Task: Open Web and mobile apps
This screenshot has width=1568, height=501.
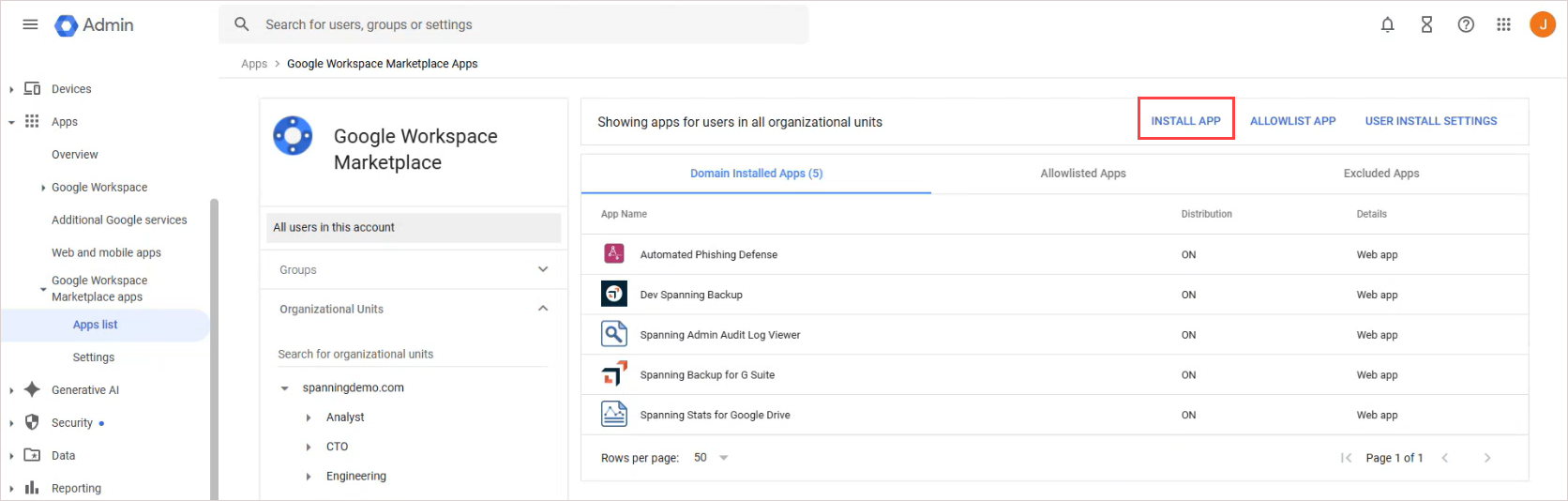Action: [106, 252]
